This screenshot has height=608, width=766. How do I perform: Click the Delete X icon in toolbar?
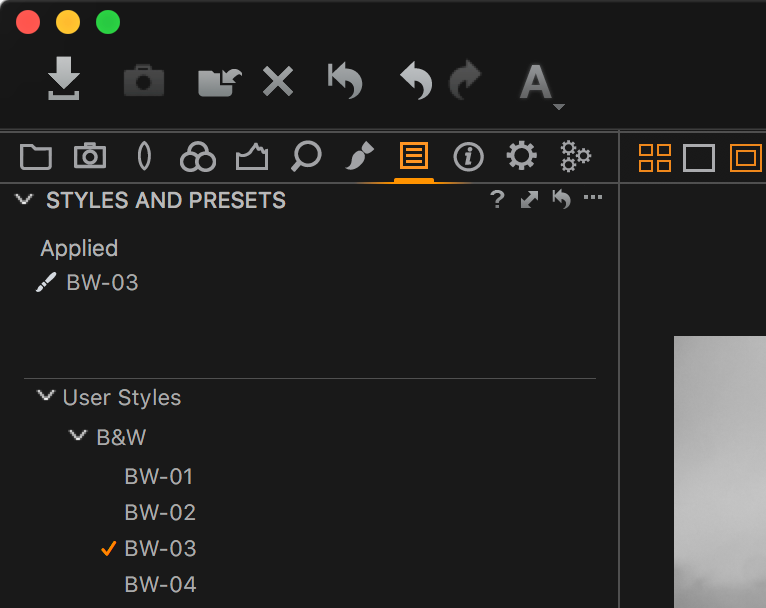click(277, 81)
